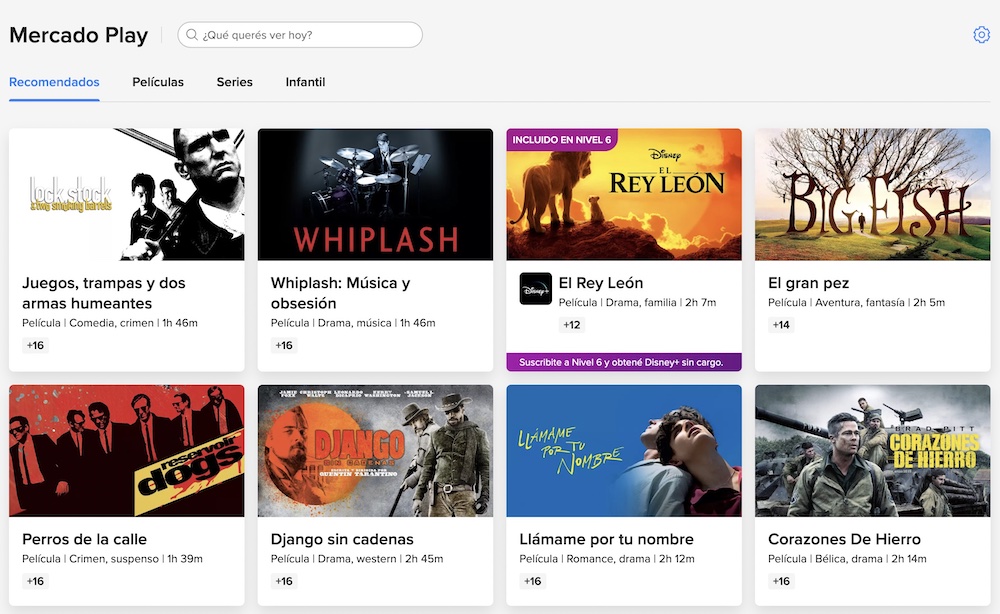
Task: Click the 'Llámame por tu nombre' title
Action: (x=607, y=539)
